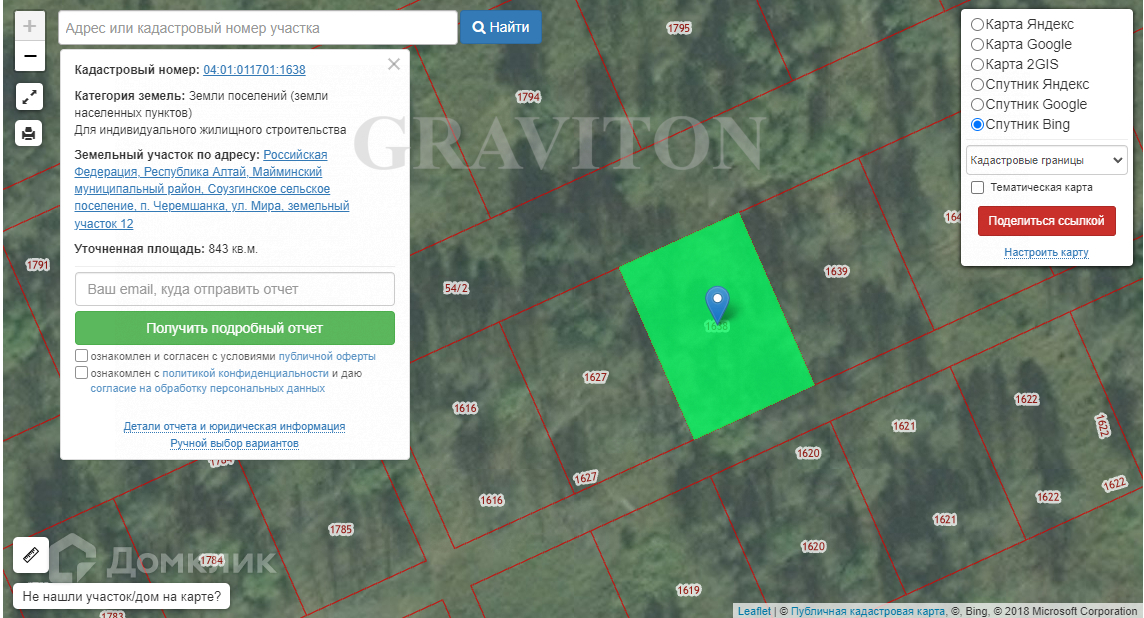Open согласие на обработку персональных данных link
Image resolution: width=1144 pixels, height=618 pixels.
click(x=207, y=389)
